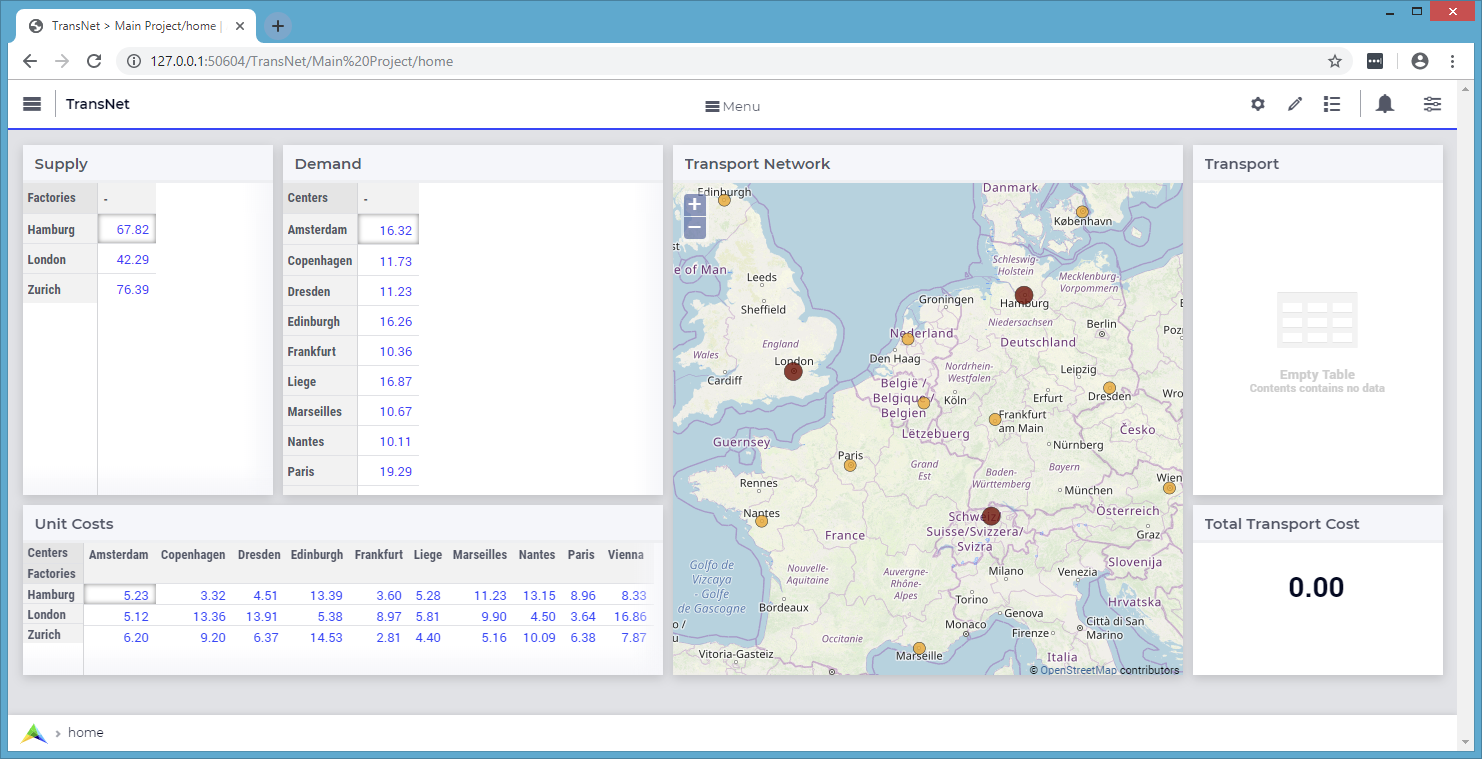
Task: Open Chrome's three-dot menu
Action: click(x=1452, y=61)
